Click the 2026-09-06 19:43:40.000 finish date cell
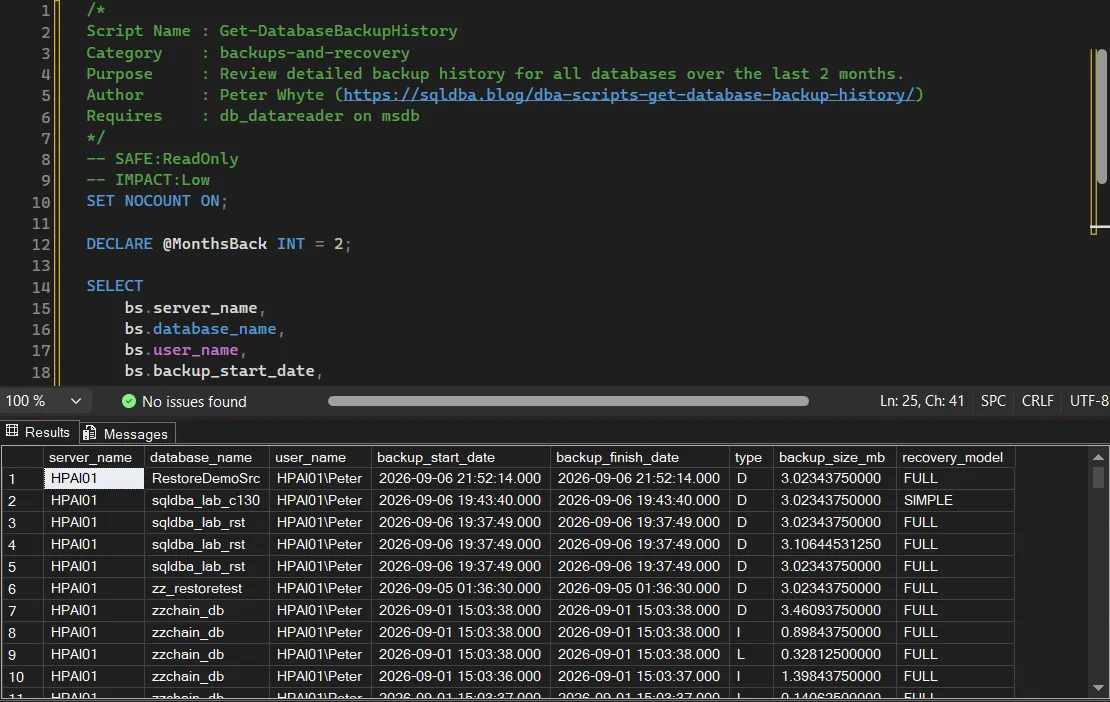The height and width of the screenshot is (702, 1110). [640, 500]
